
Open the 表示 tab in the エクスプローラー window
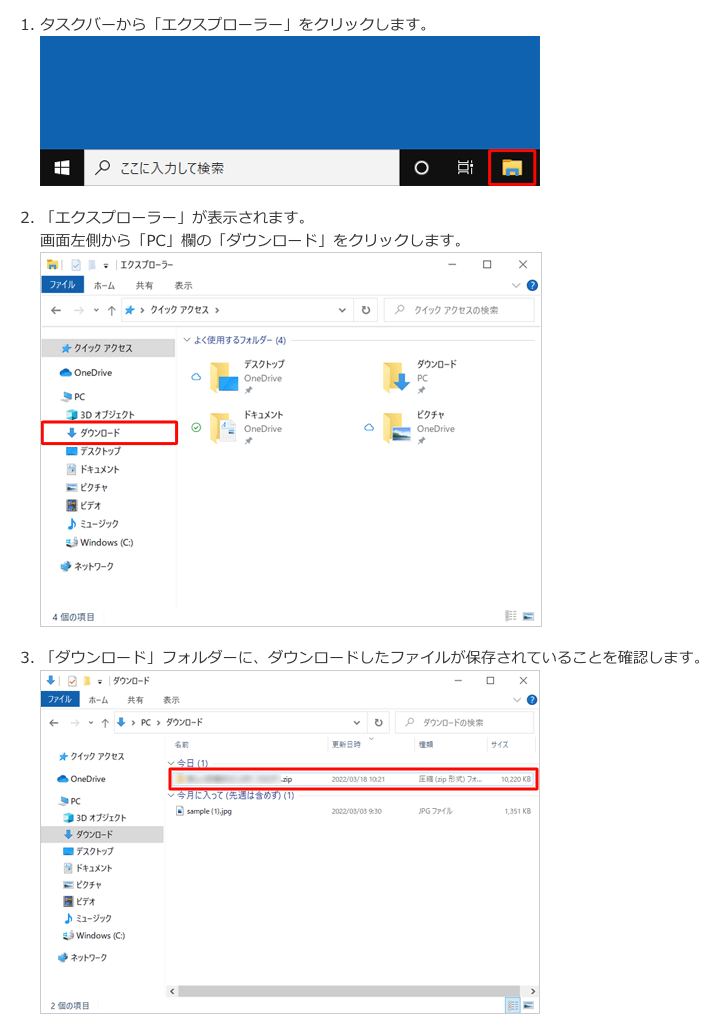coord(184,286)
